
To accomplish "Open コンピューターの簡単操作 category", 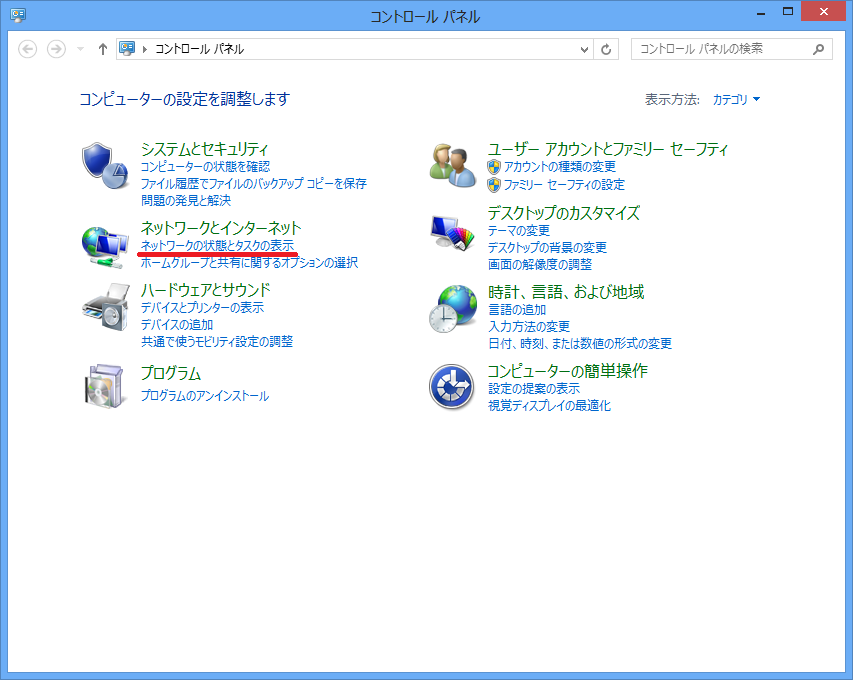I will [567, 371].
